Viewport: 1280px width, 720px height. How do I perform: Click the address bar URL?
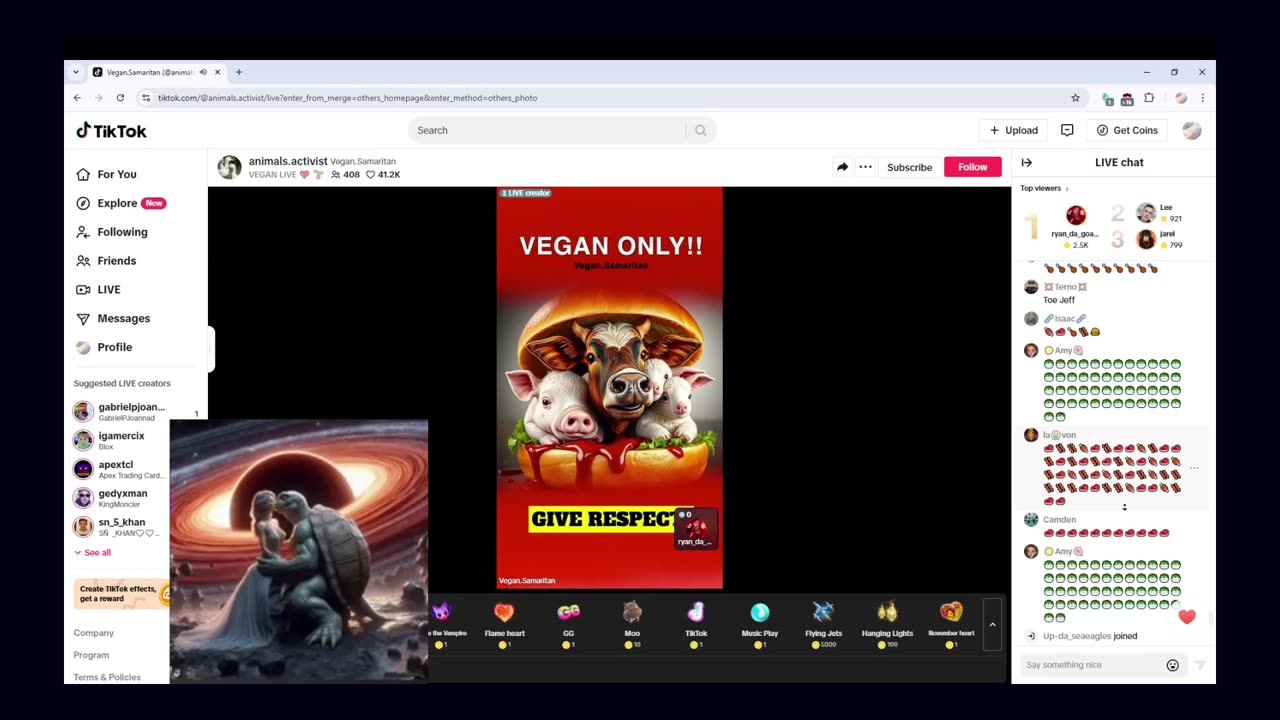(x=347, y=98)
